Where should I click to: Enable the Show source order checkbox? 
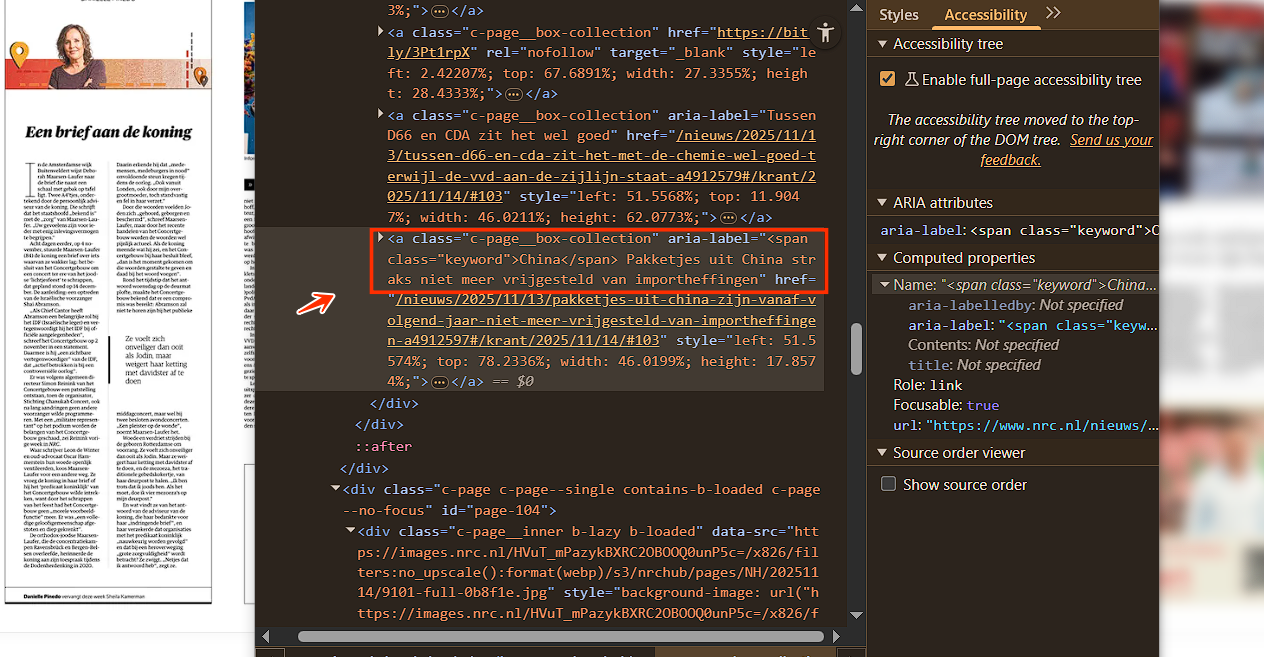[x=888, y=484]
